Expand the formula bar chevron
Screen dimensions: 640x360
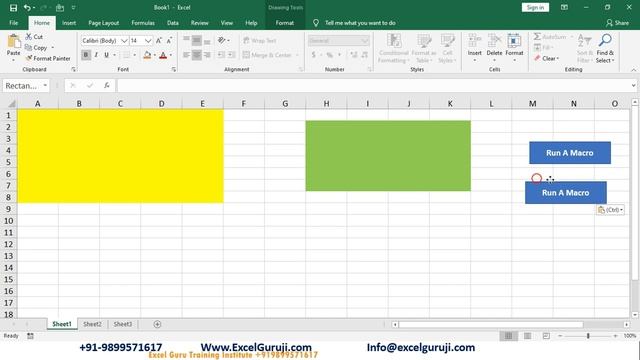click(633, 85)
